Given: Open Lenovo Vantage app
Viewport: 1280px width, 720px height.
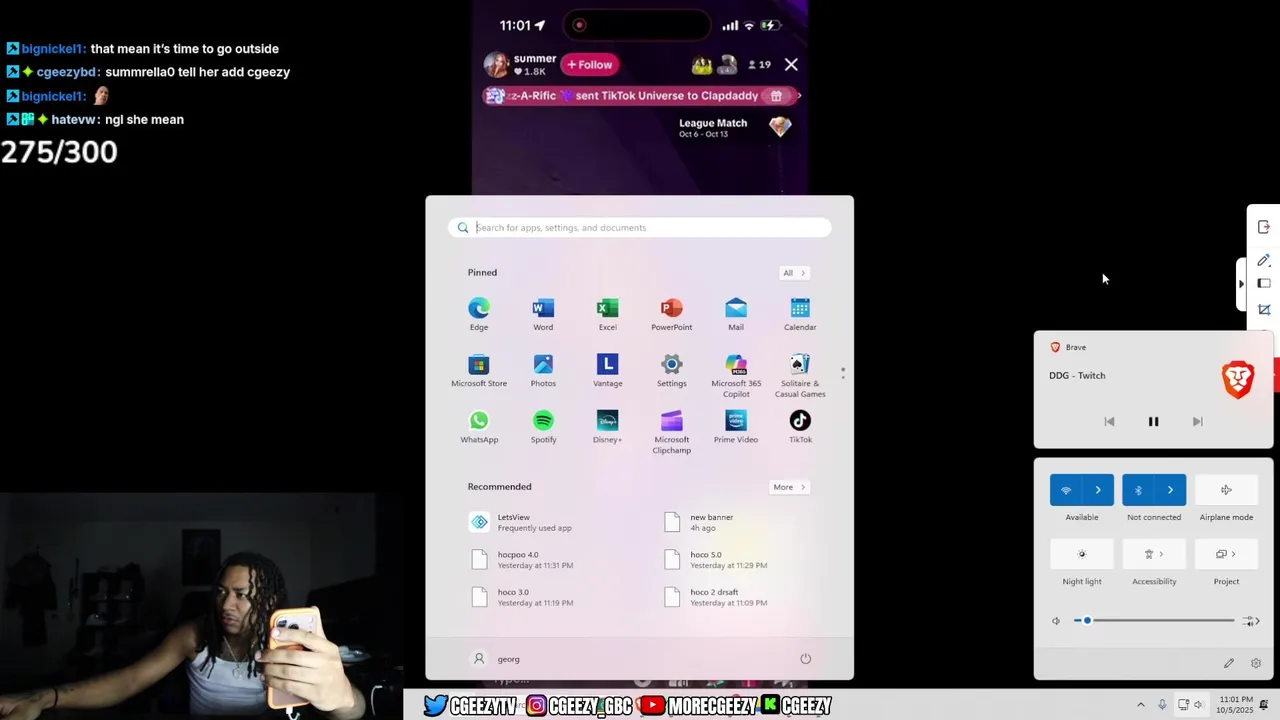Looking at the screenshot, I should [x=607, y=370].
